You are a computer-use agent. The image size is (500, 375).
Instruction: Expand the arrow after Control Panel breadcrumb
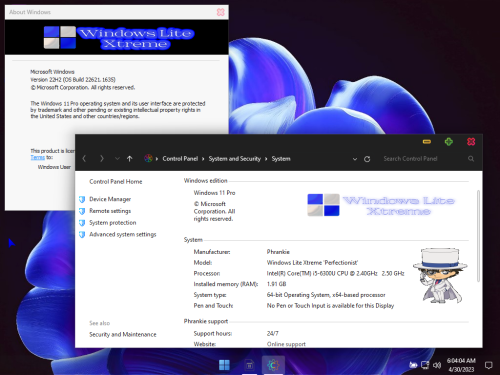203,159
